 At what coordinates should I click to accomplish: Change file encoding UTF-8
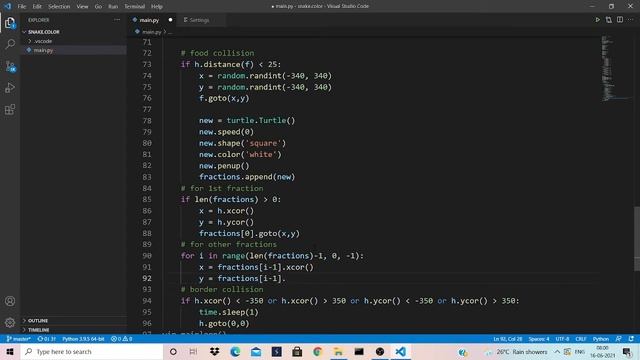562,339
